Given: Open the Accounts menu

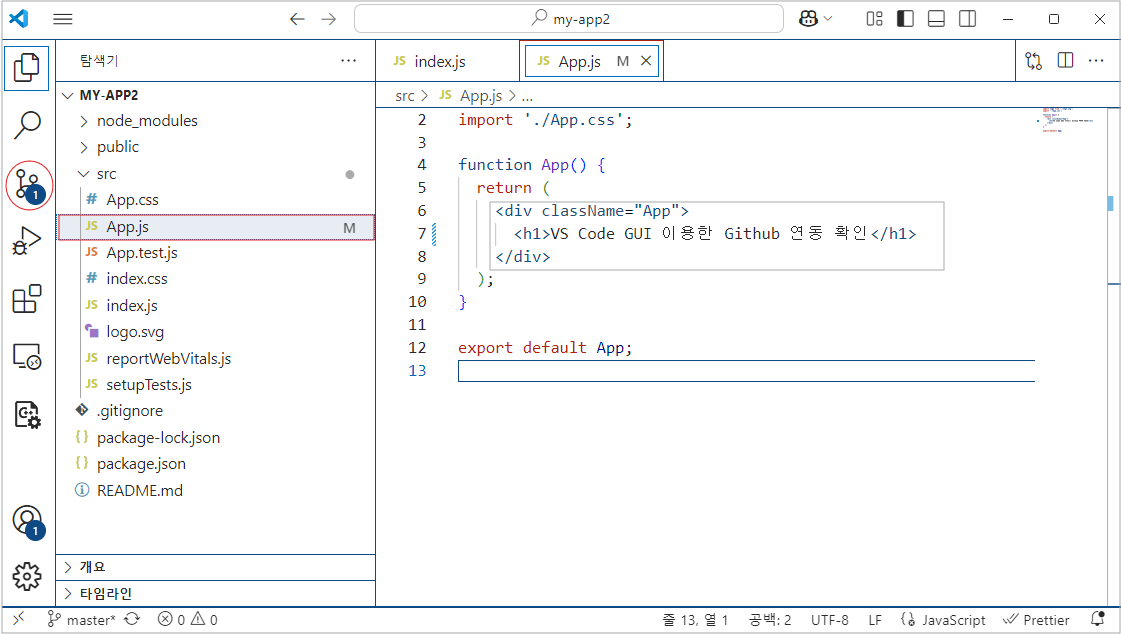Looking at the screenshot, I should [28, 521].
